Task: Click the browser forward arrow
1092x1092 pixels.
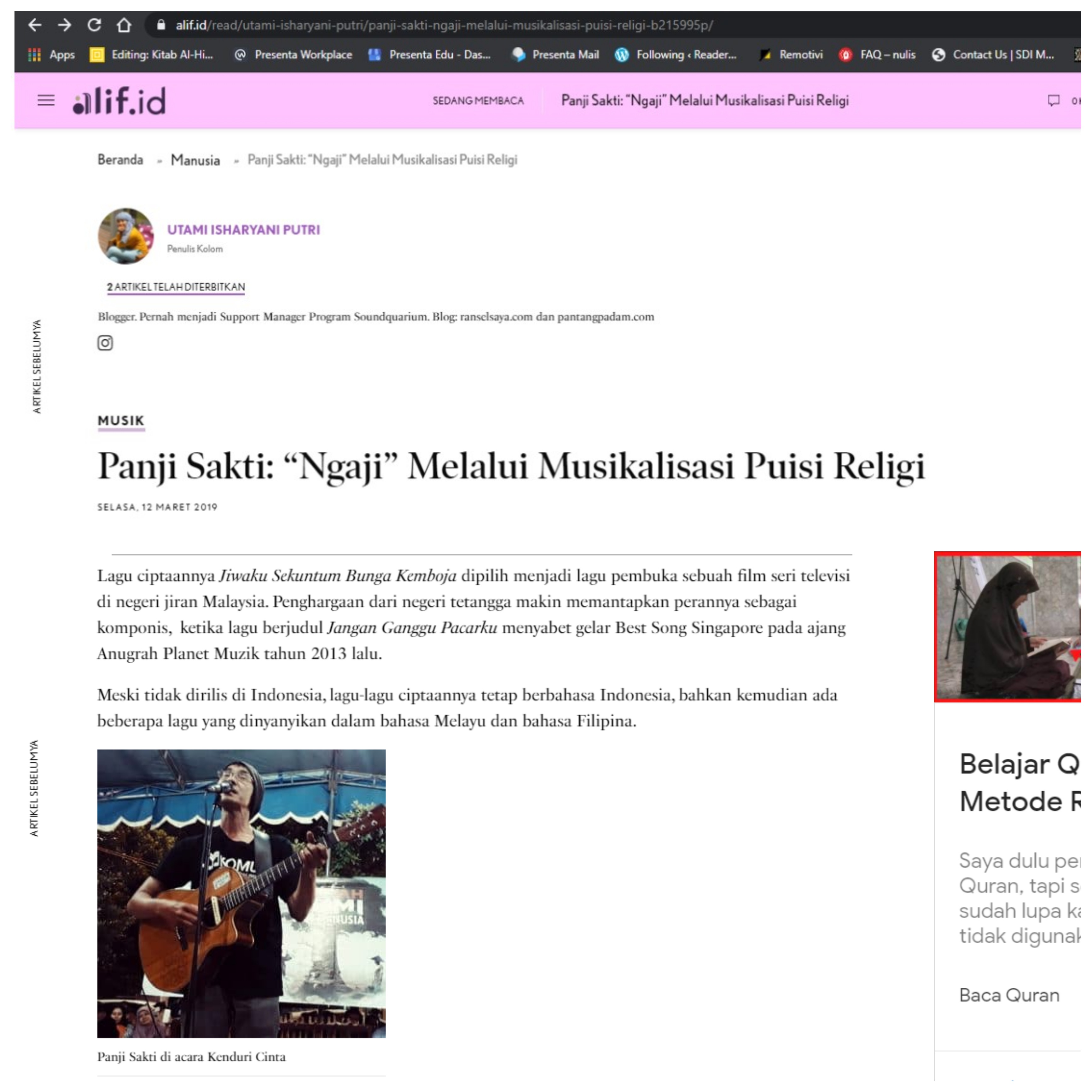Action: [x=64, y=25]
